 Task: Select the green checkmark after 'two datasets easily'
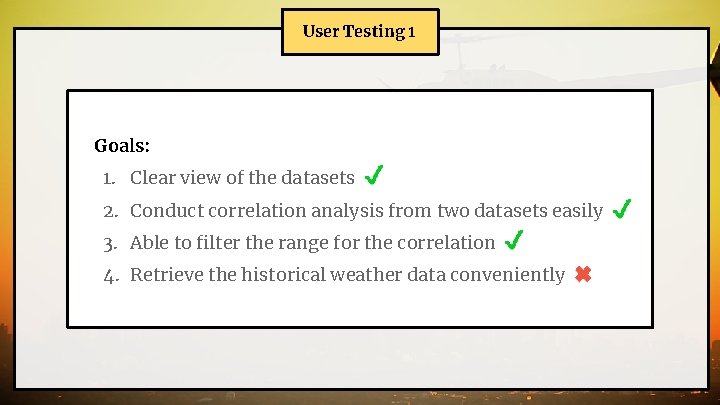622,208
